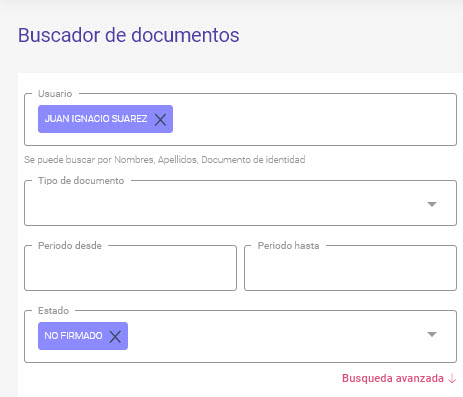Expand the Estado dropdown arrow
The width and height of the screenshot is (463, 397).
432,334
